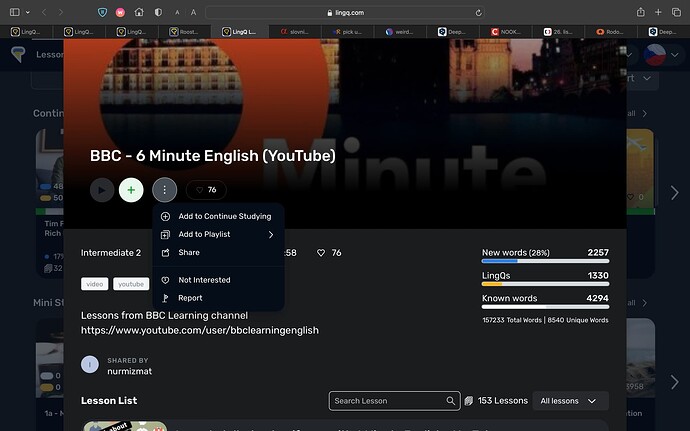Click Safari's Forward button
Screen dimensions: 690x431
click(x=61, y=12)
